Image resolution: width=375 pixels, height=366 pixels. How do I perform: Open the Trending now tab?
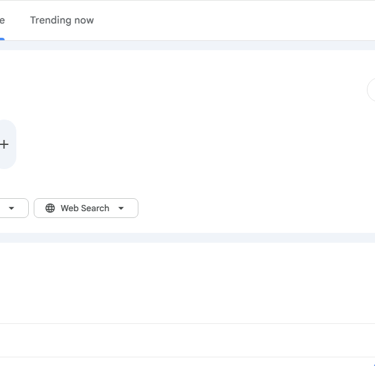(62, 20)
